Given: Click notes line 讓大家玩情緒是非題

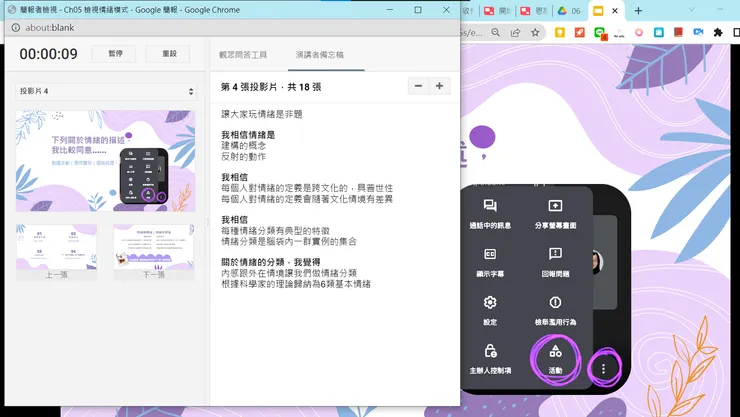Looking at the screenshot, I should pos(262,114).
